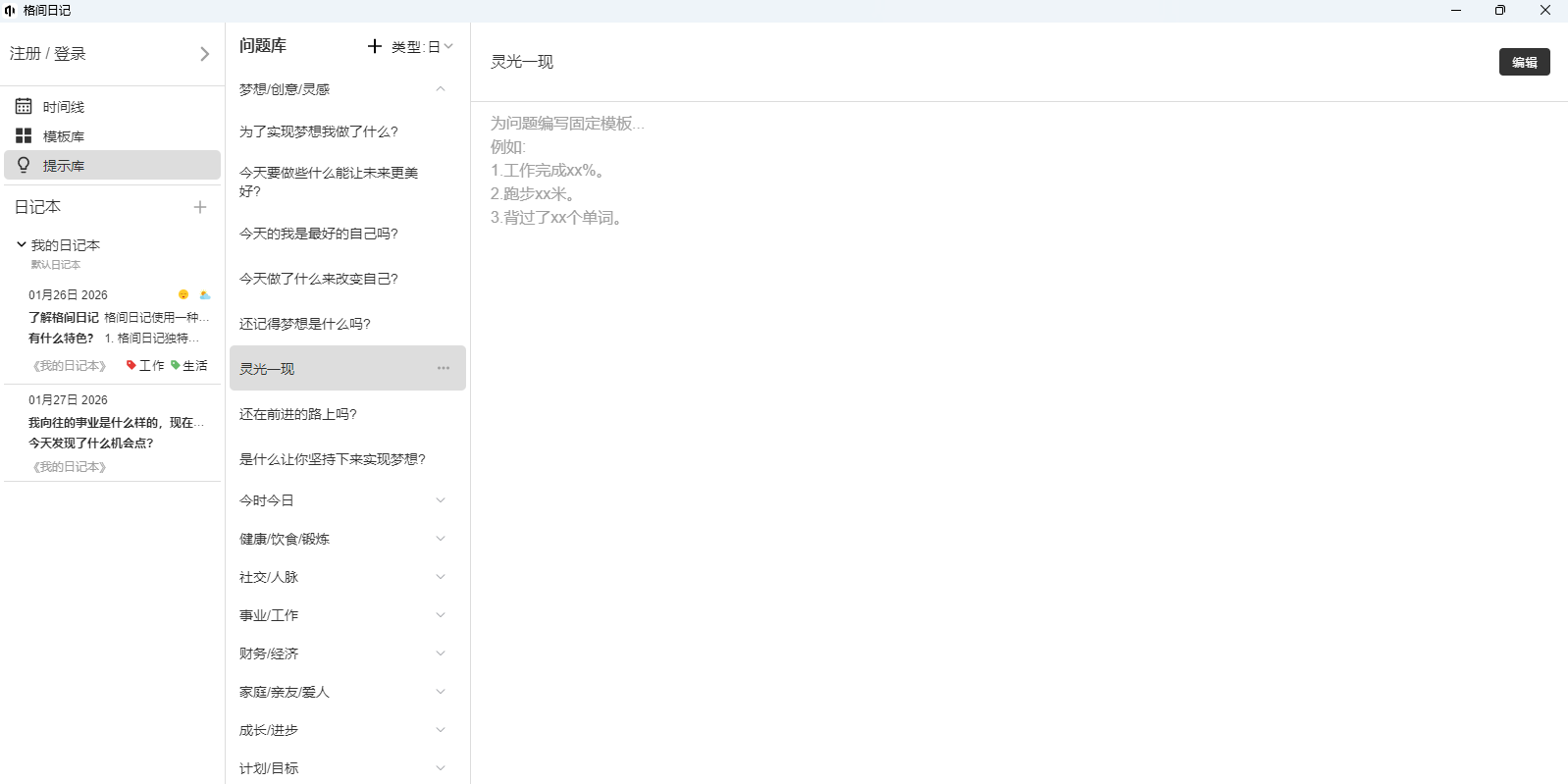The height and width of the screenshot is (784, 1568).
Task: Select question 还记得梦想是什么吗?
Action: (305, 324)
